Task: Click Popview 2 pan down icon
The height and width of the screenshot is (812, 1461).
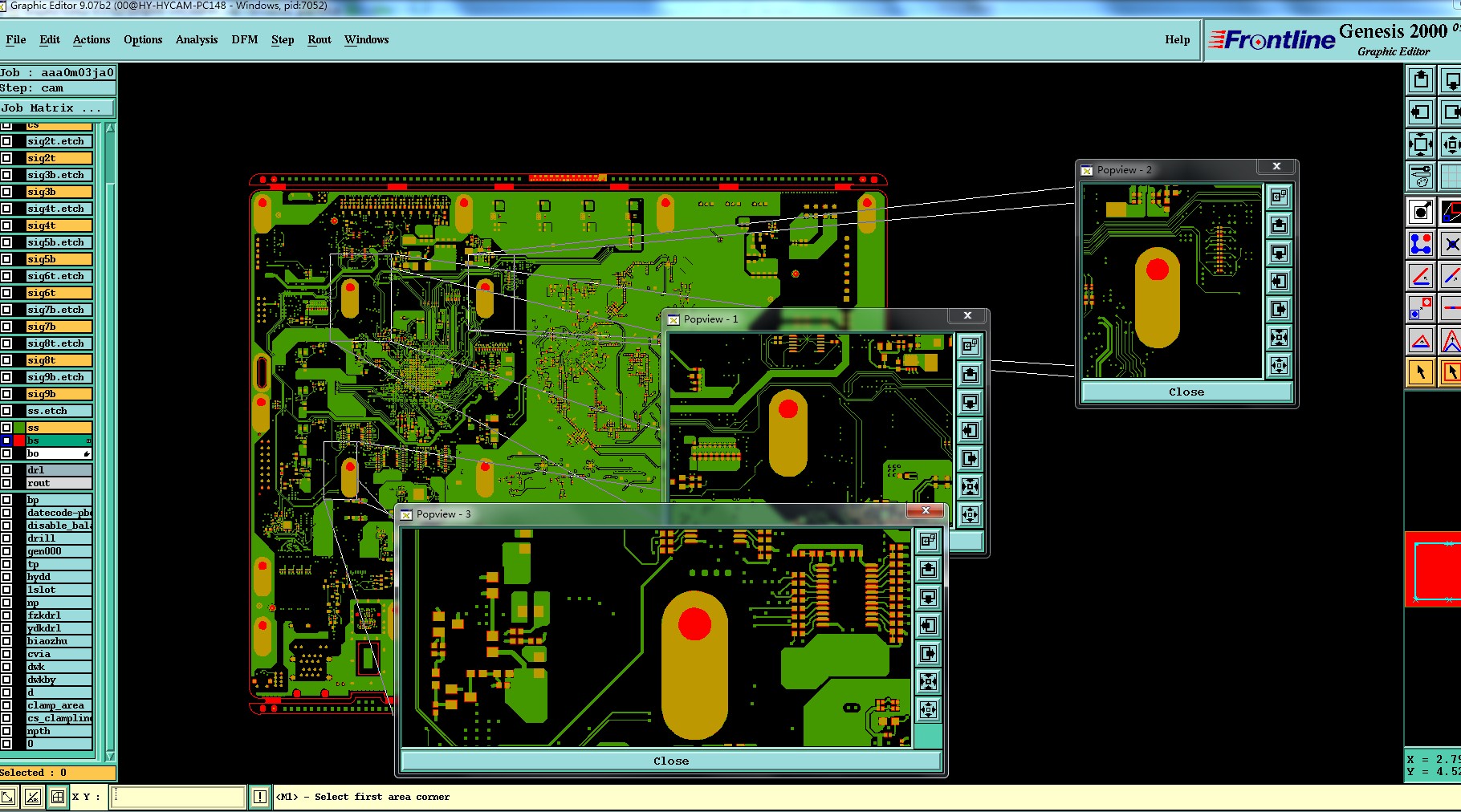Action: click(1279, 253)
